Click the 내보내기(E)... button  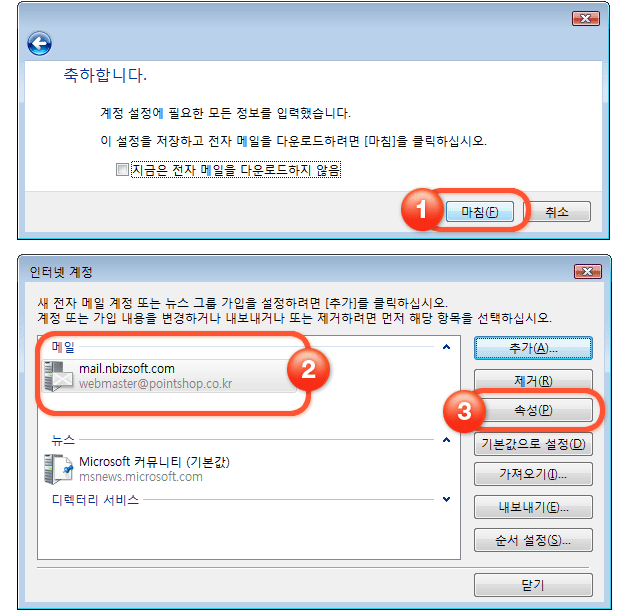(x=533, y=507)
